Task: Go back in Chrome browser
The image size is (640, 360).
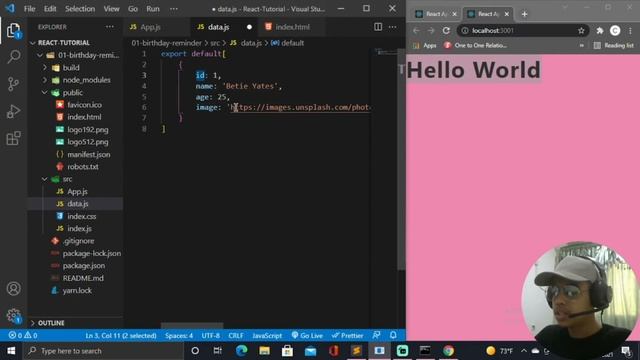Action: click(x=416, y=31)
